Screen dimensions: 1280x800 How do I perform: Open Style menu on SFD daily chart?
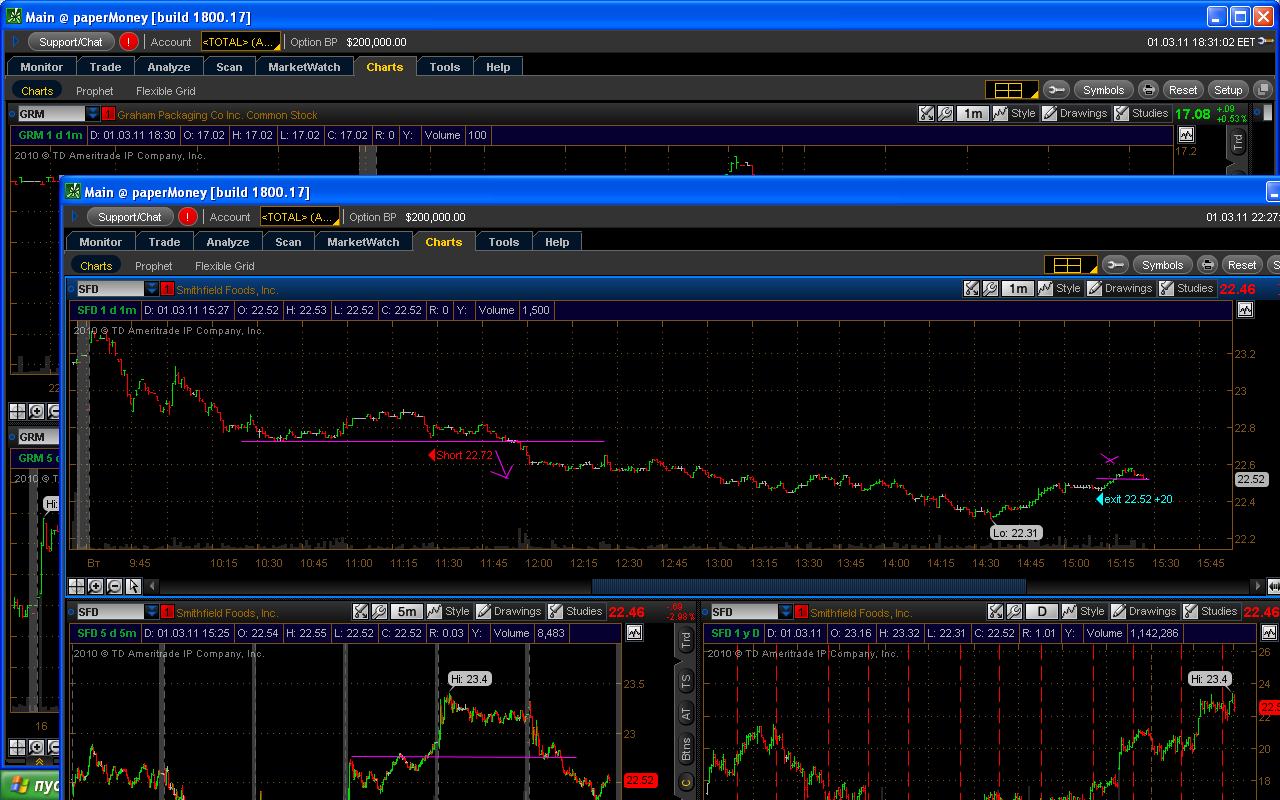tap(1084, 611)
